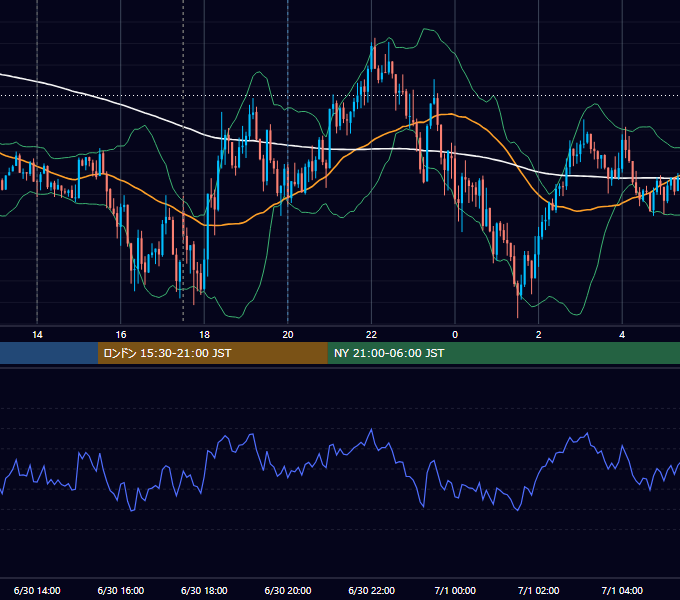Viewport: 680px width, 600px height.
Task: Click the hour label 4 on upper axis
Action: coord(622,335)
